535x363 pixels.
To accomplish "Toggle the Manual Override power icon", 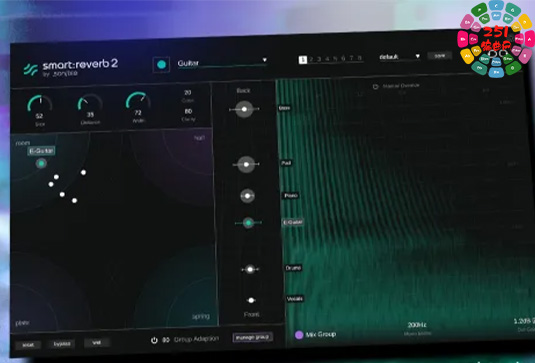I will coord(375,87).
